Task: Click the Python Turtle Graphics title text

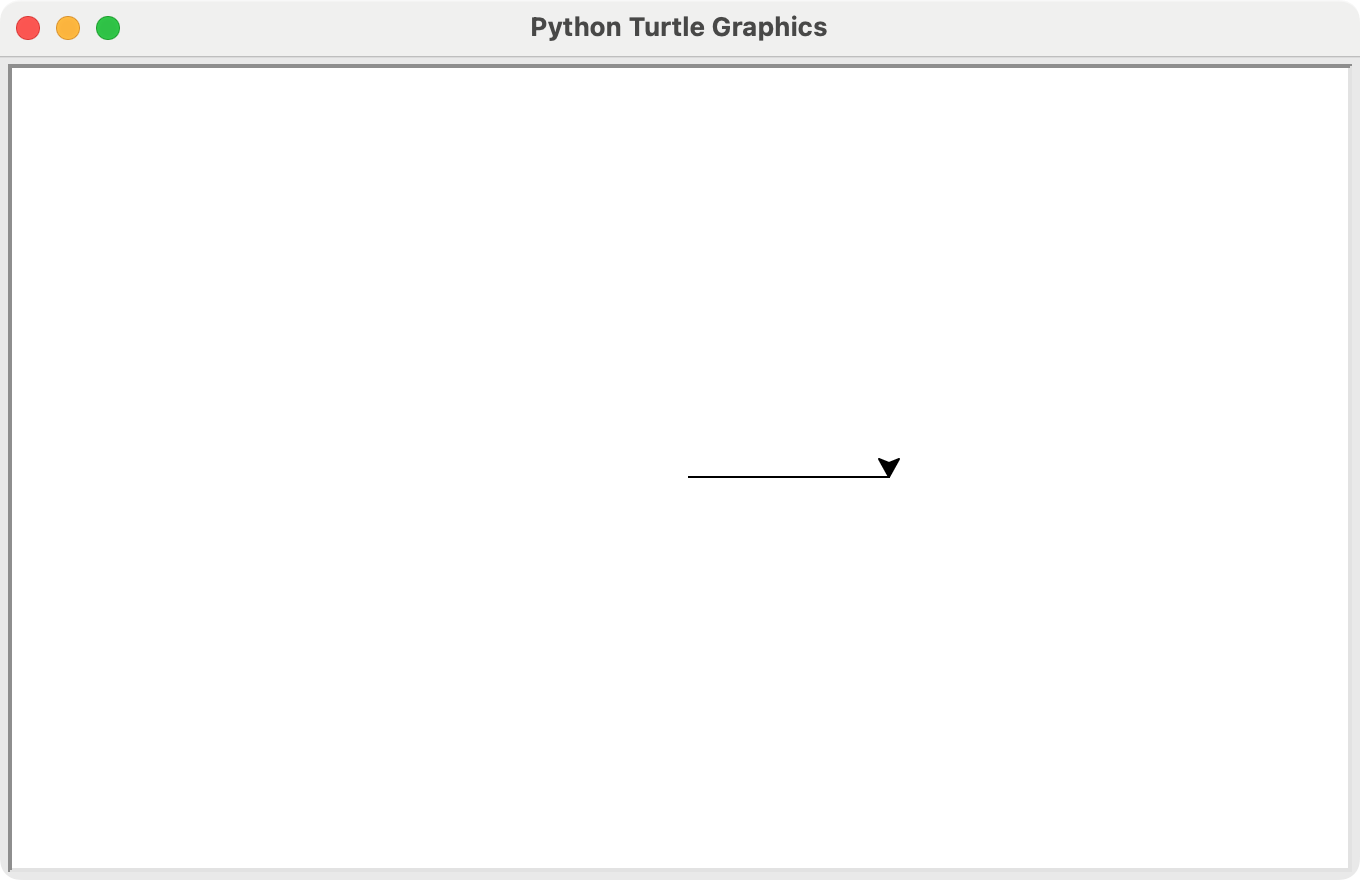Action: [x=680, y=27]
